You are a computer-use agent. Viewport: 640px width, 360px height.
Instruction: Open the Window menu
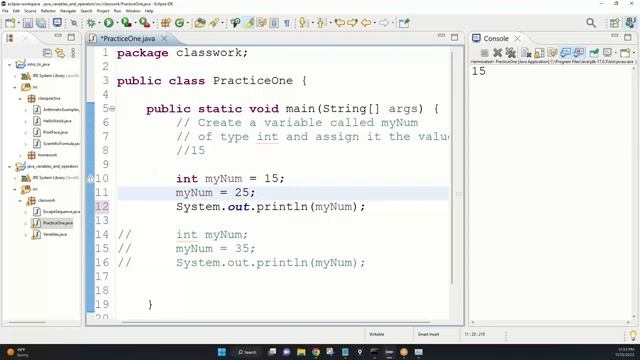click(133, 11)
